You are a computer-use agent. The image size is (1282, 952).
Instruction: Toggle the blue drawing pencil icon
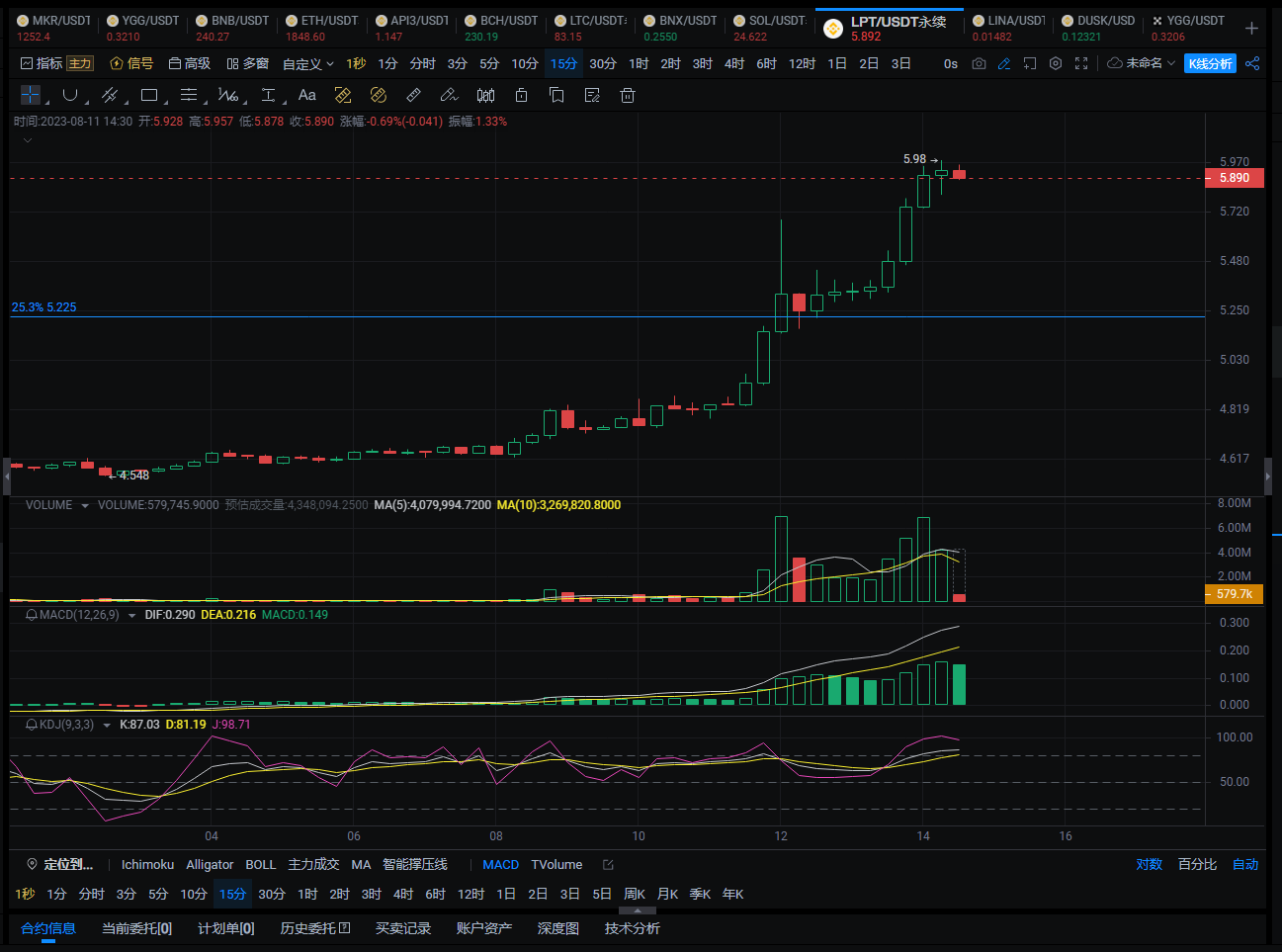click(1004, 63)
